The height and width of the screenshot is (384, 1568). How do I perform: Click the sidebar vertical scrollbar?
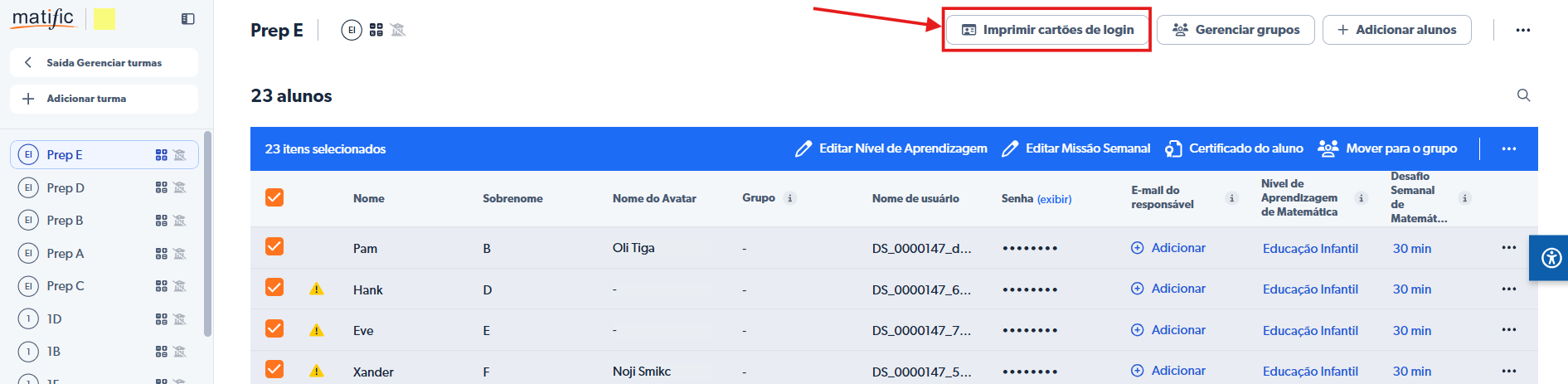click(207, 232)
